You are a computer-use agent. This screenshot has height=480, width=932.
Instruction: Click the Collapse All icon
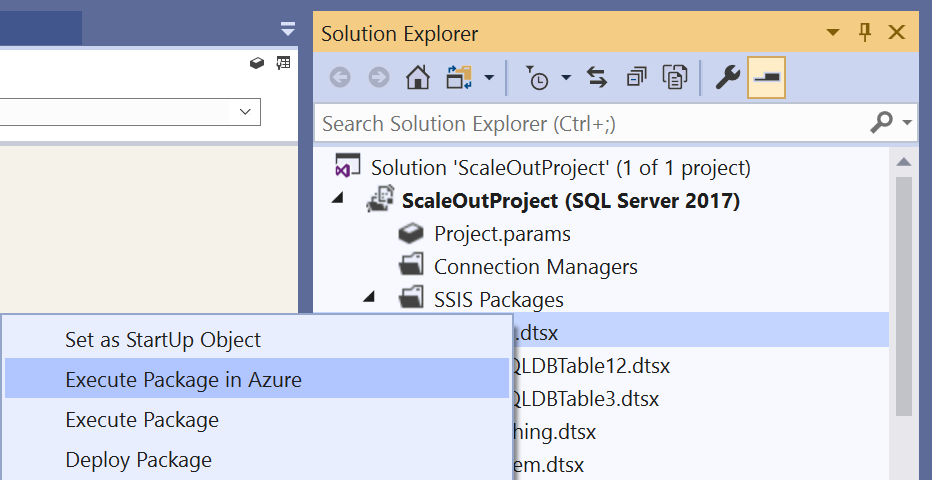(636, 77)
